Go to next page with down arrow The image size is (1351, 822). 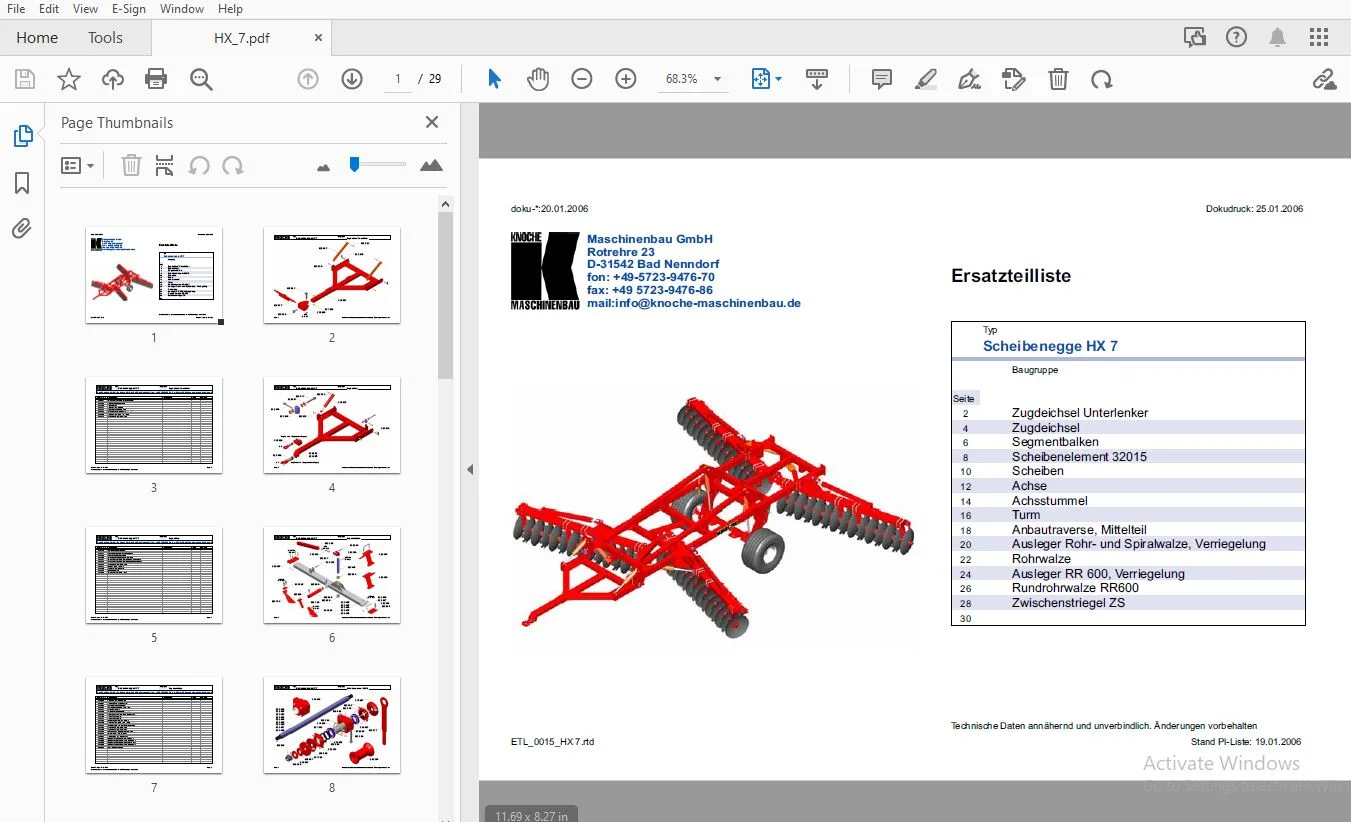[x=352, y=79]
